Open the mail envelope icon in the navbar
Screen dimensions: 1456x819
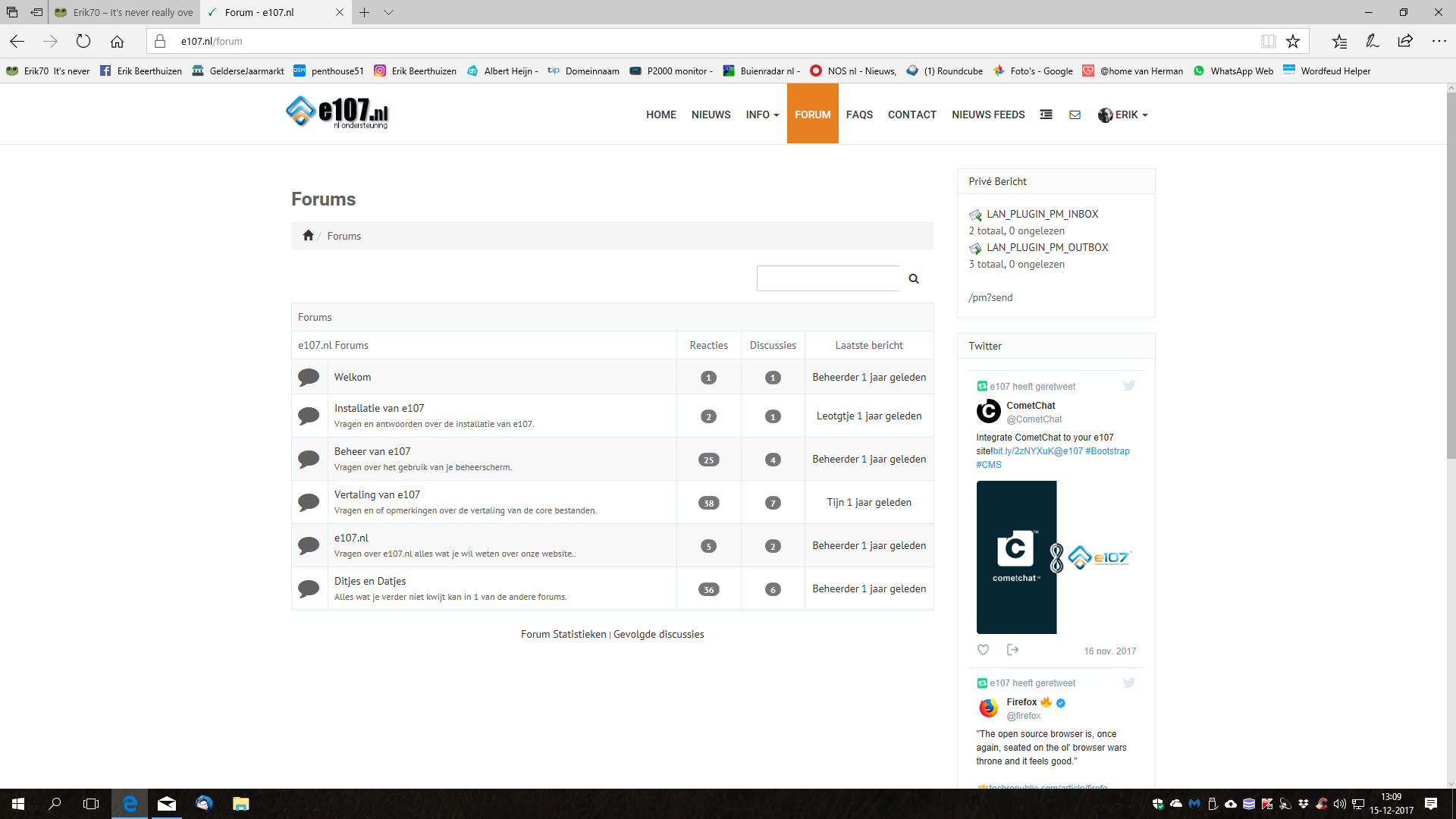tap(1075, 115)
